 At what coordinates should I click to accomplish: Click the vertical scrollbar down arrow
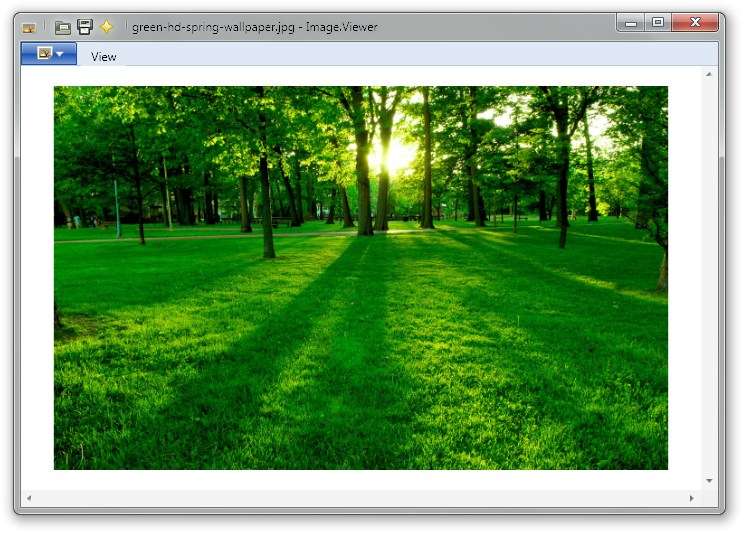pos(709,481)
